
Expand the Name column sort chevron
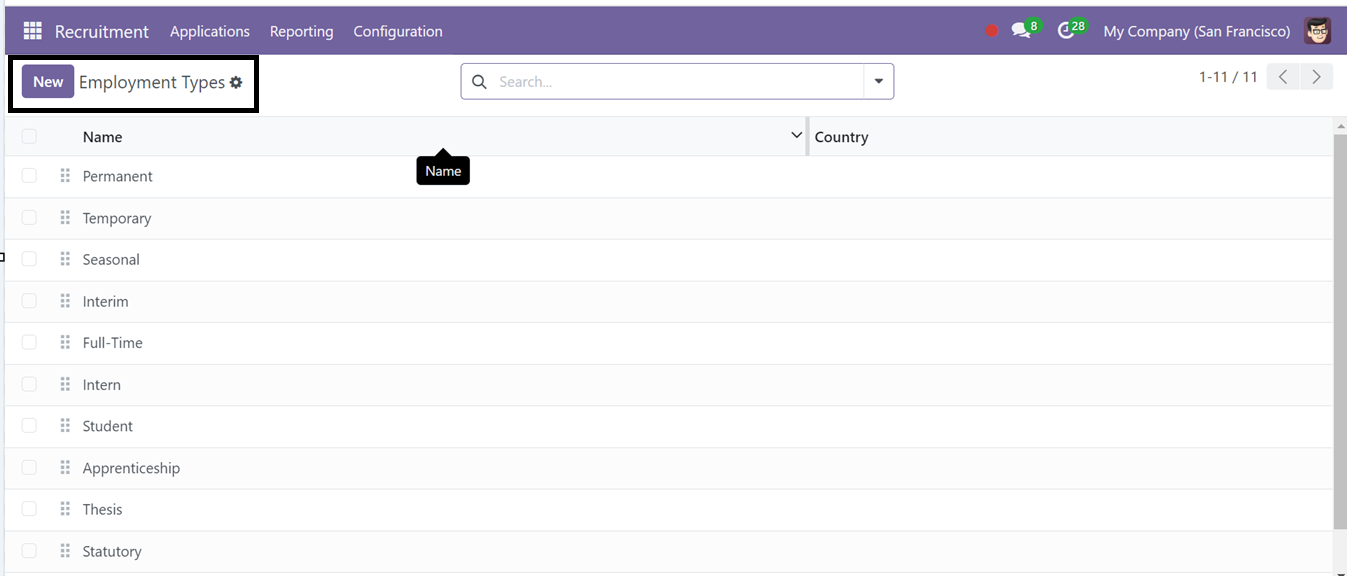point(796,135)
